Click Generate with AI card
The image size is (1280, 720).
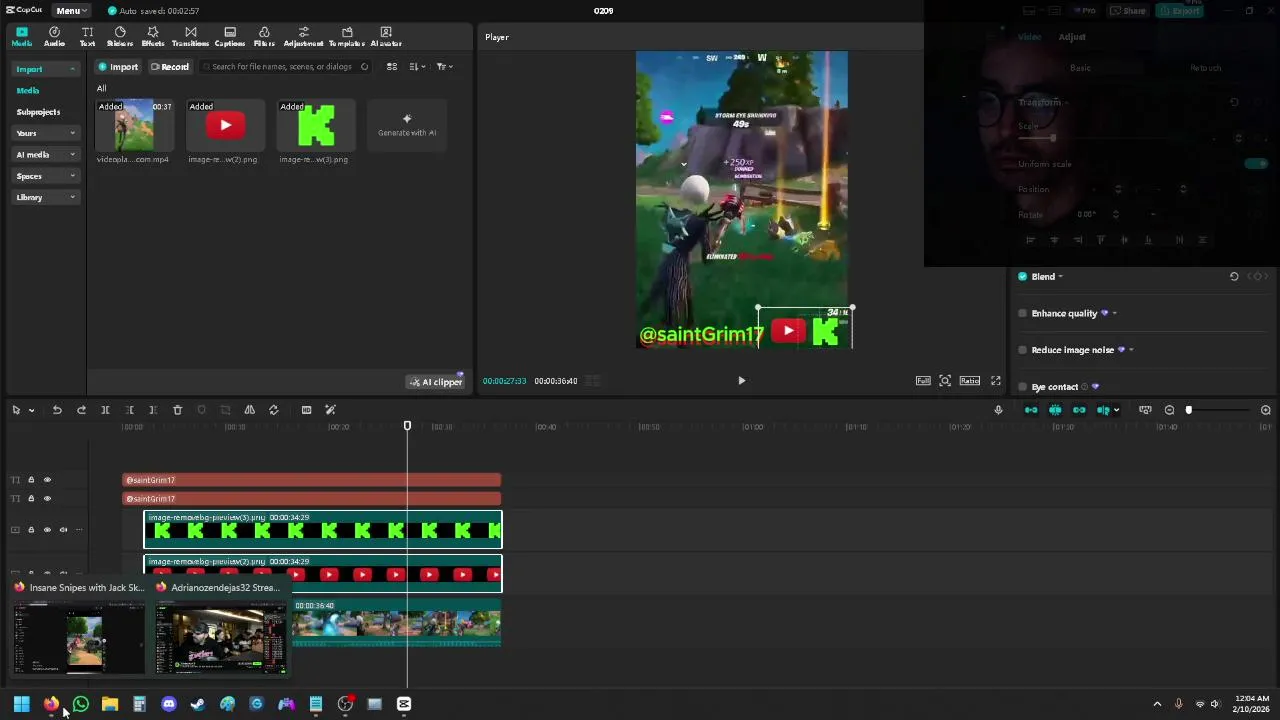click(x=407, y=125)
